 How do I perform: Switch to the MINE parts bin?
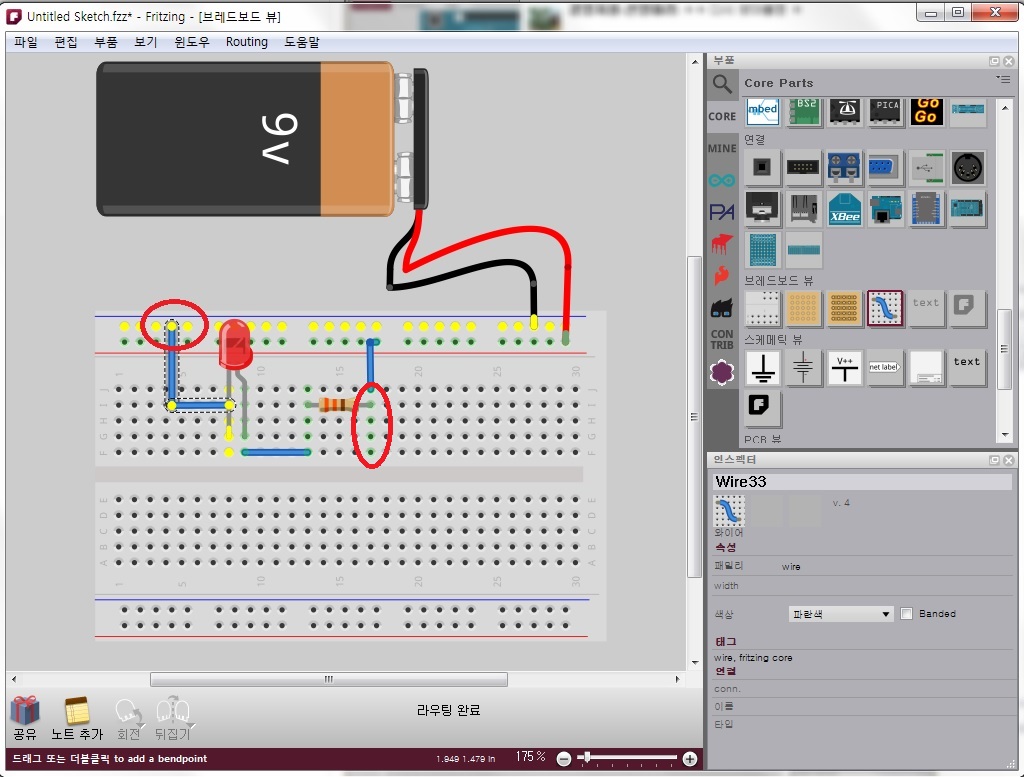click(x=721, y=148)
